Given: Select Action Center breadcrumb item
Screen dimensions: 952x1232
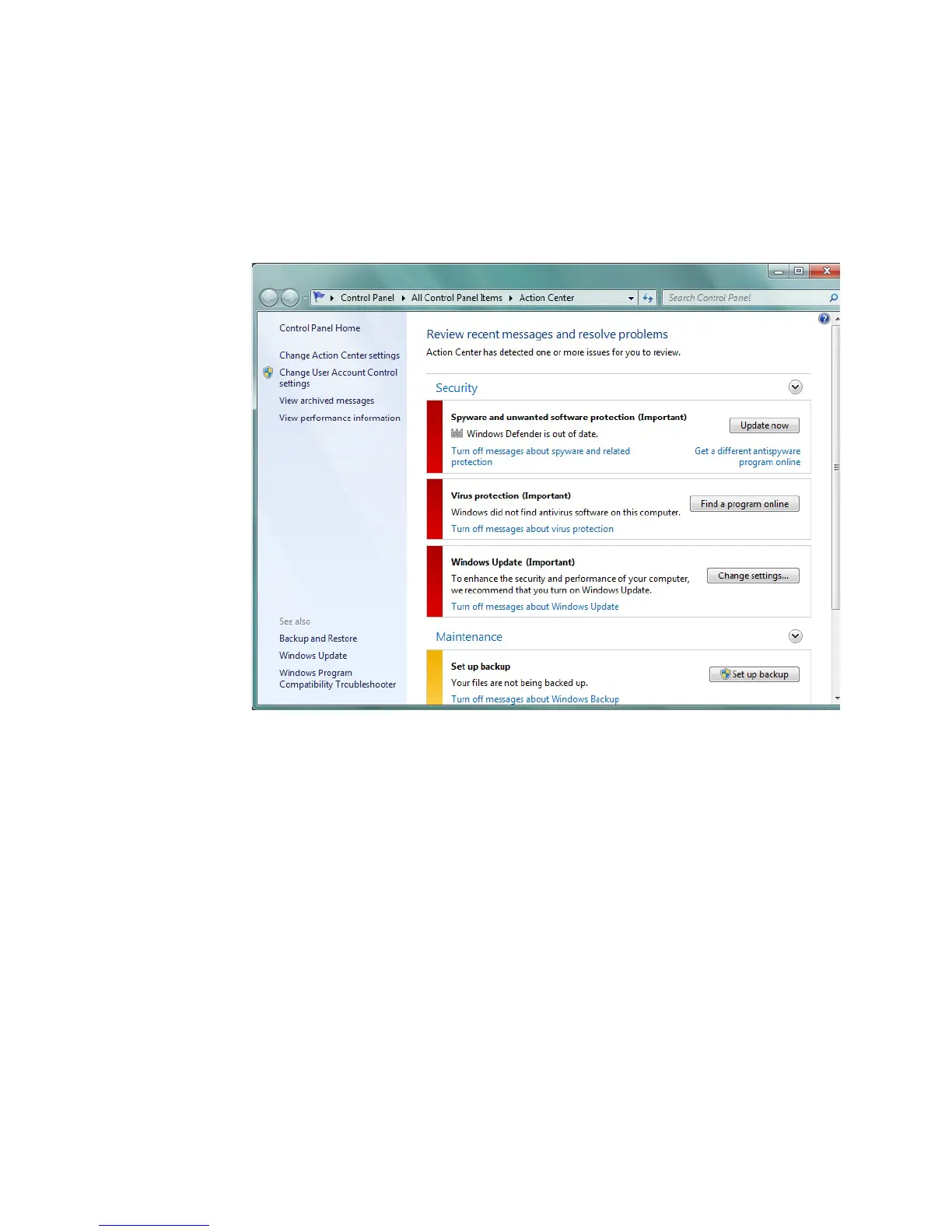Looking at the screenshot, I should click(546, 298).
